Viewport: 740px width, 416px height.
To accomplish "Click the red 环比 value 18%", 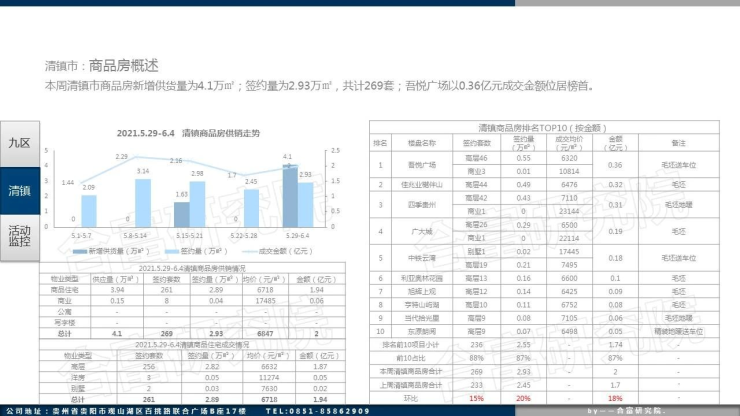I will point(615,399).
